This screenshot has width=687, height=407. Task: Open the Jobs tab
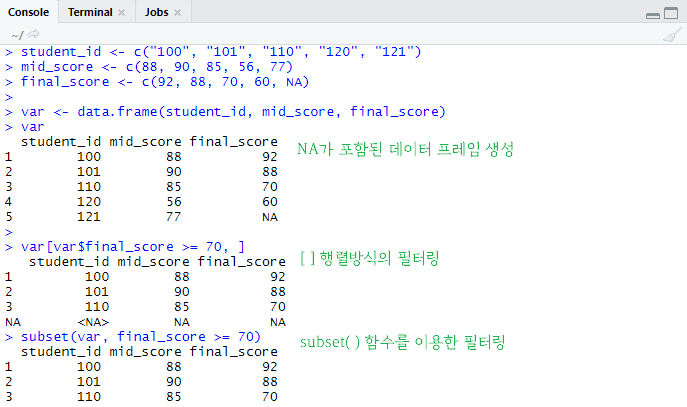(x=156, y=12)
